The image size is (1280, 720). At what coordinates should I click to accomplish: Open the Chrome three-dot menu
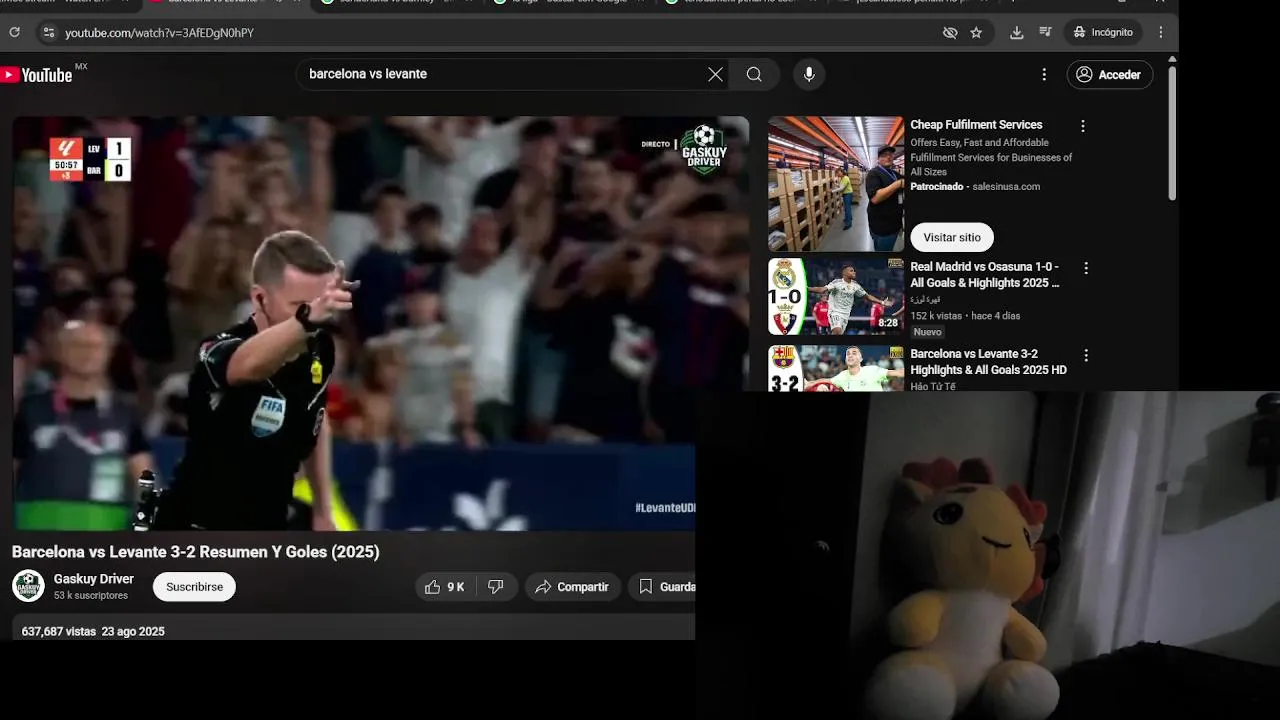1161,32
